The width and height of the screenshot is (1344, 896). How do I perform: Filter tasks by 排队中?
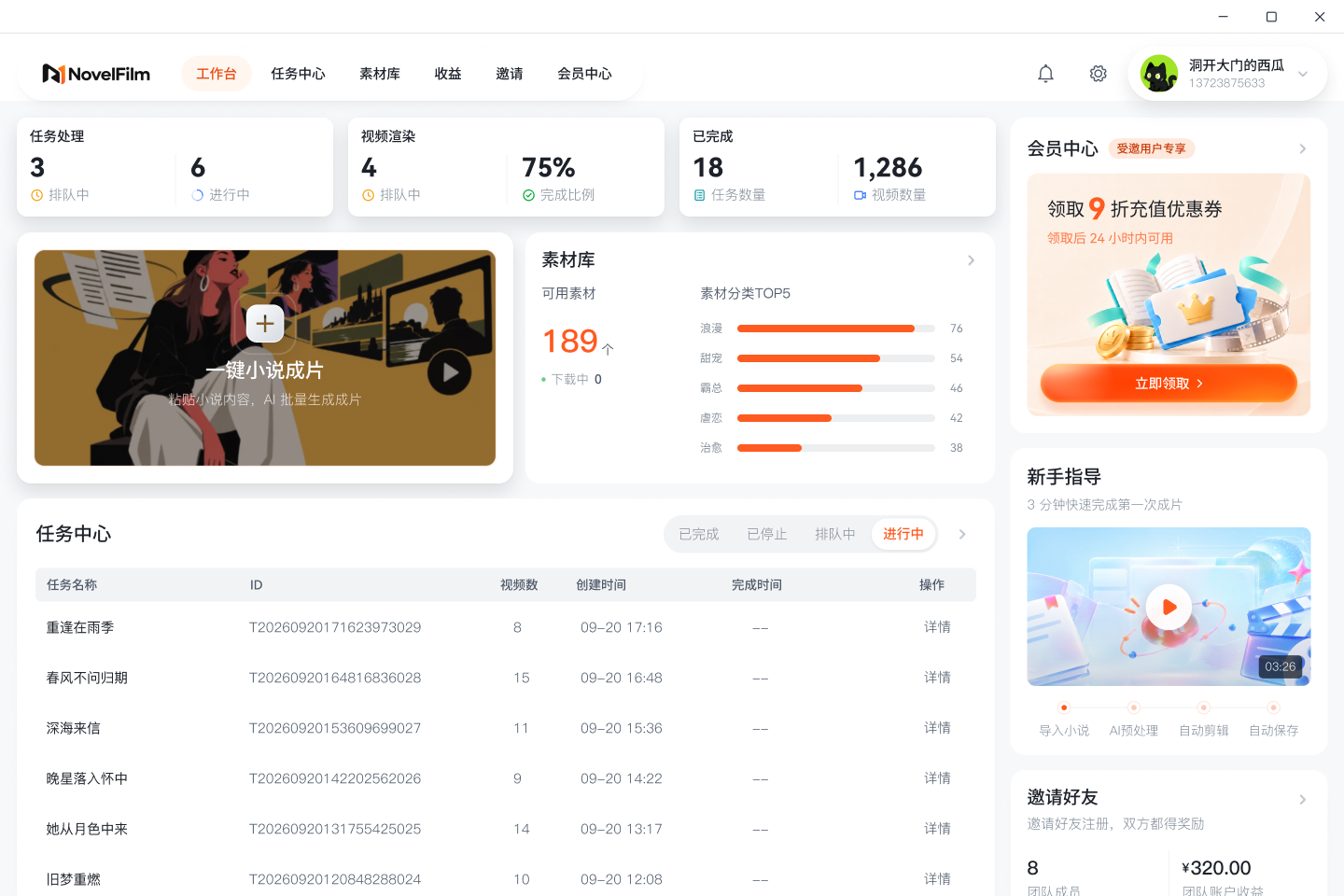pos(835,534)
